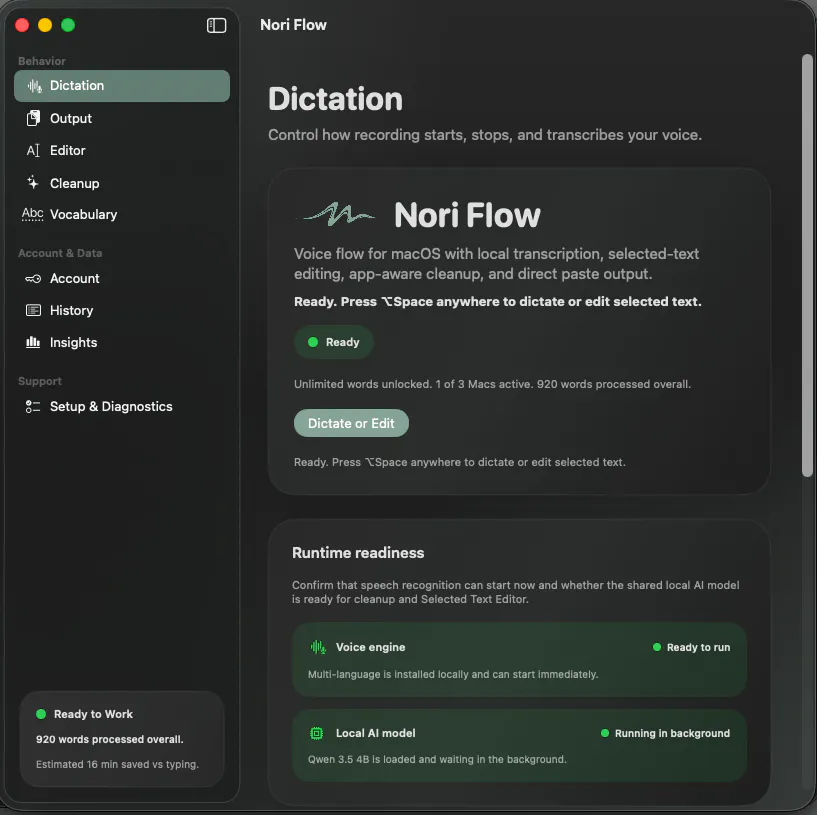Image resolution: width=817 pixels, height=815 pixels.
Task: Click the vertical scrollbar thumb
Action: coord(807,265)
